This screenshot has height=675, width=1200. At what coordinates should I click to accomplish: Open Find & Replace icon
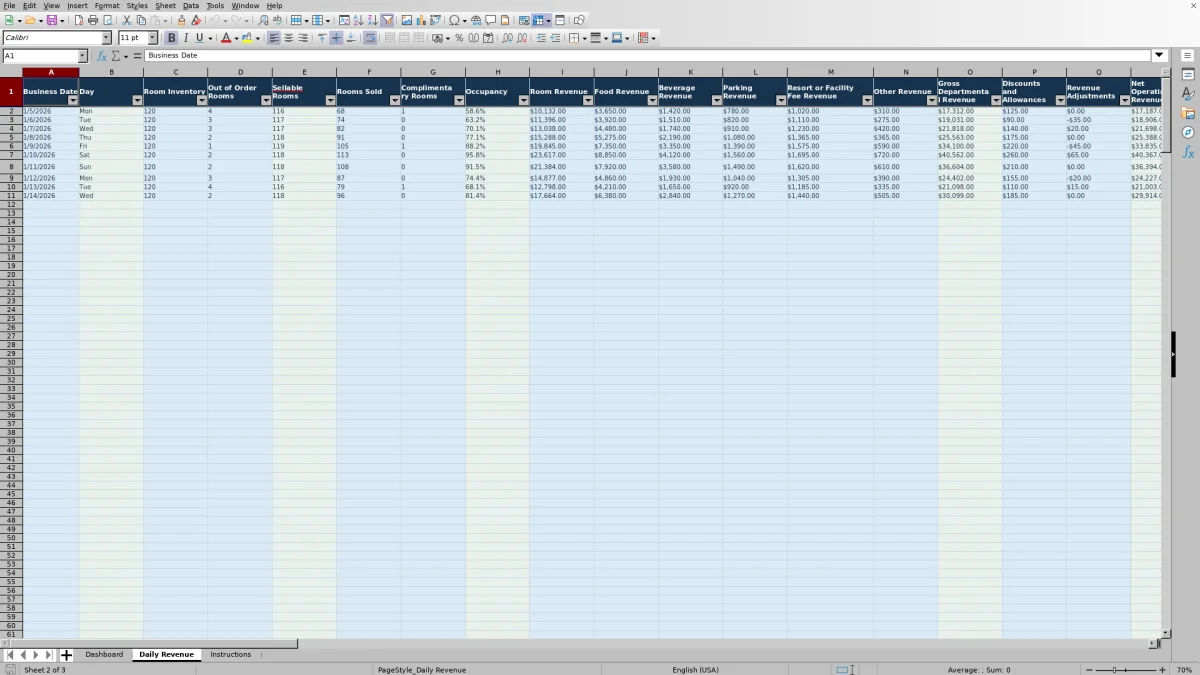263,20
